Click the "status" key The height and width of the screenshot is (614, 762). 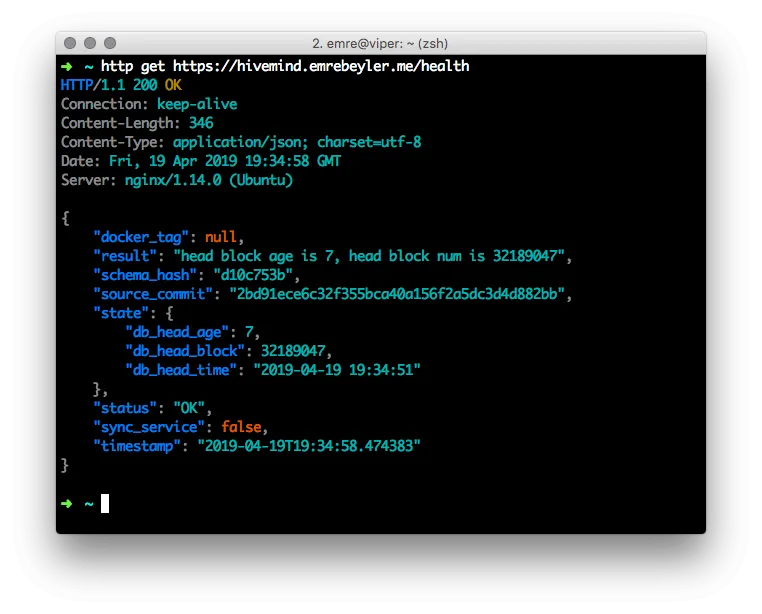click(124, 408)
